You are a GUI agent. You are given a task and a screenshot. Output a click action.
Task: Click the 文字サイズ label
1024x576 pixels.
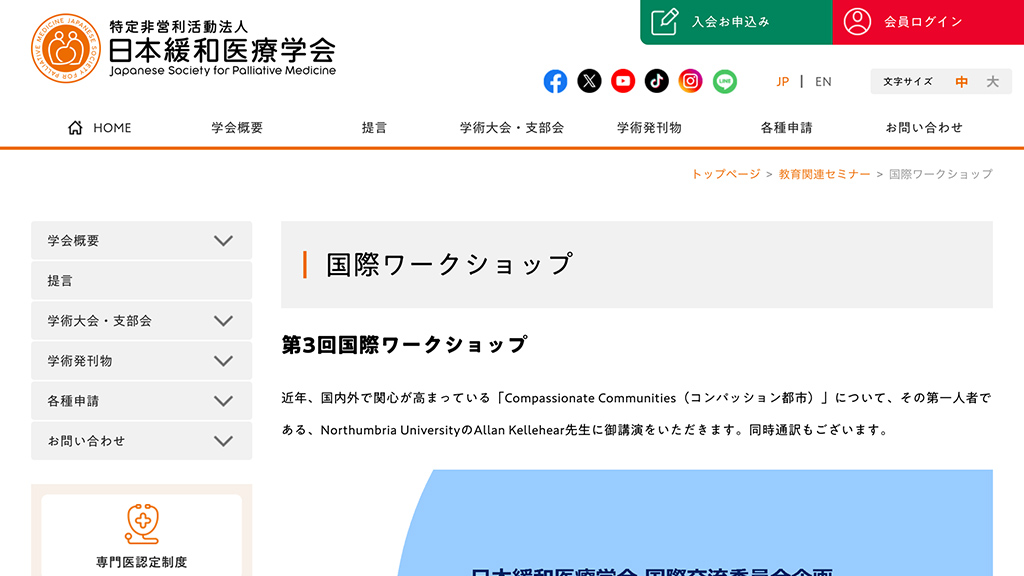click(908, 82)
